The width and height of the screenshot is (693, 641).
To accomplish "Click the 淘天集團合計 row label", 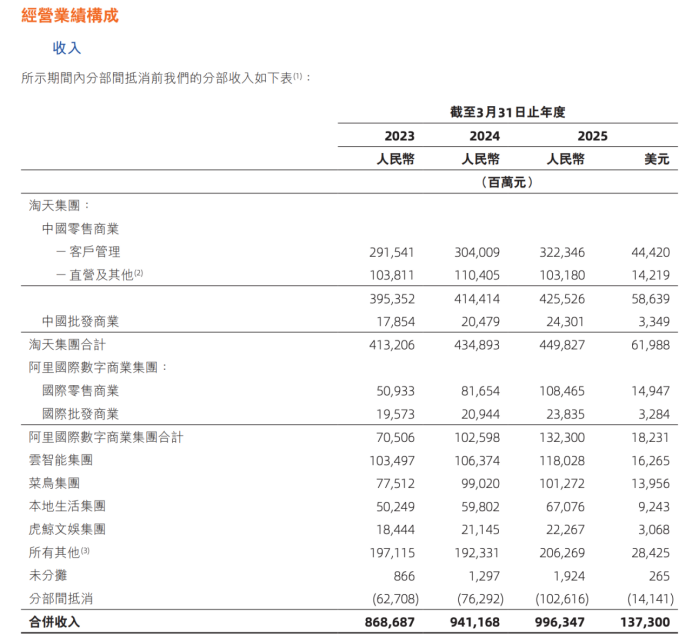I will coord(67,344).
